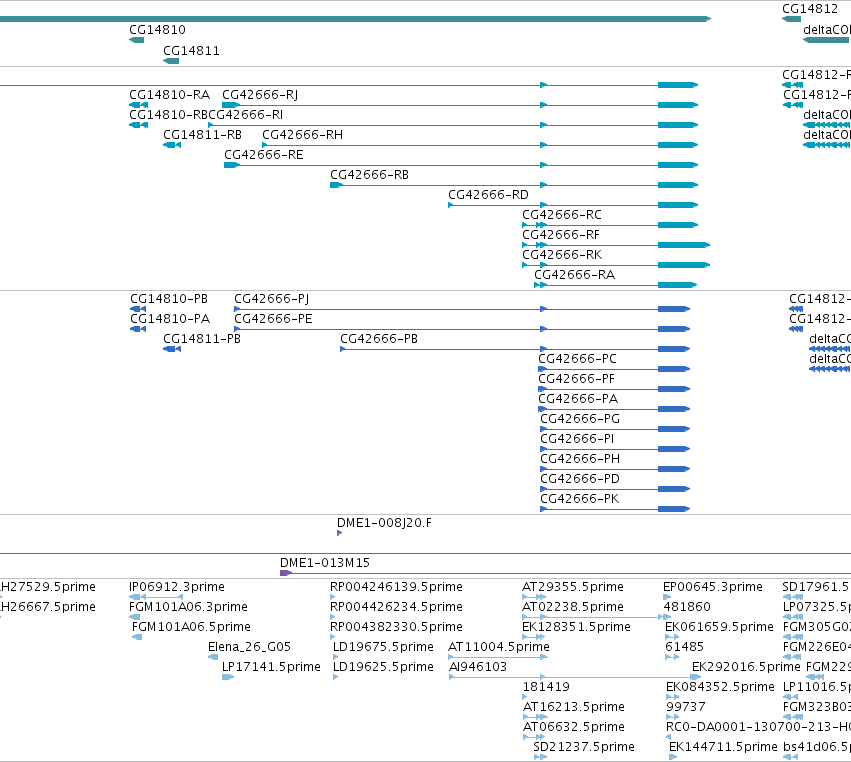Select protein CG42666-PI label
The height and width of the screenshot is (762, 851).
pos(577,440)
